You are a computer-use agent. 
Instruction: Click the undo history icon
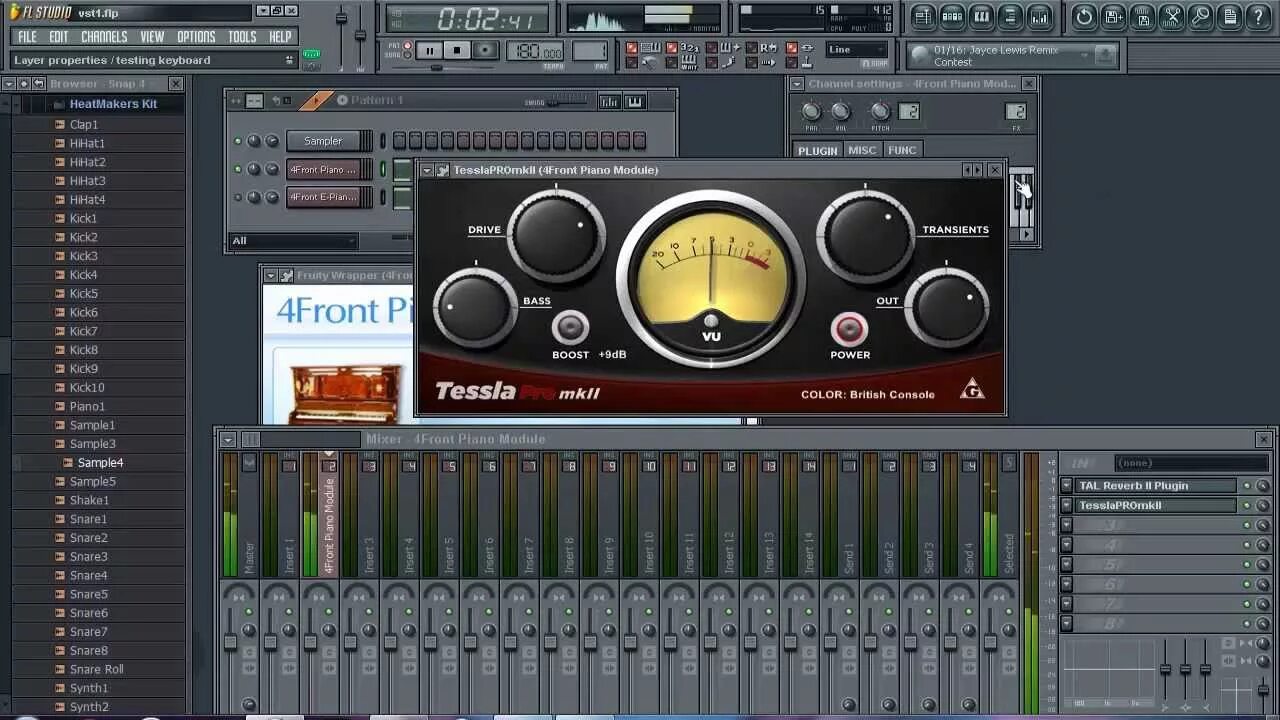click(1084, 17)
